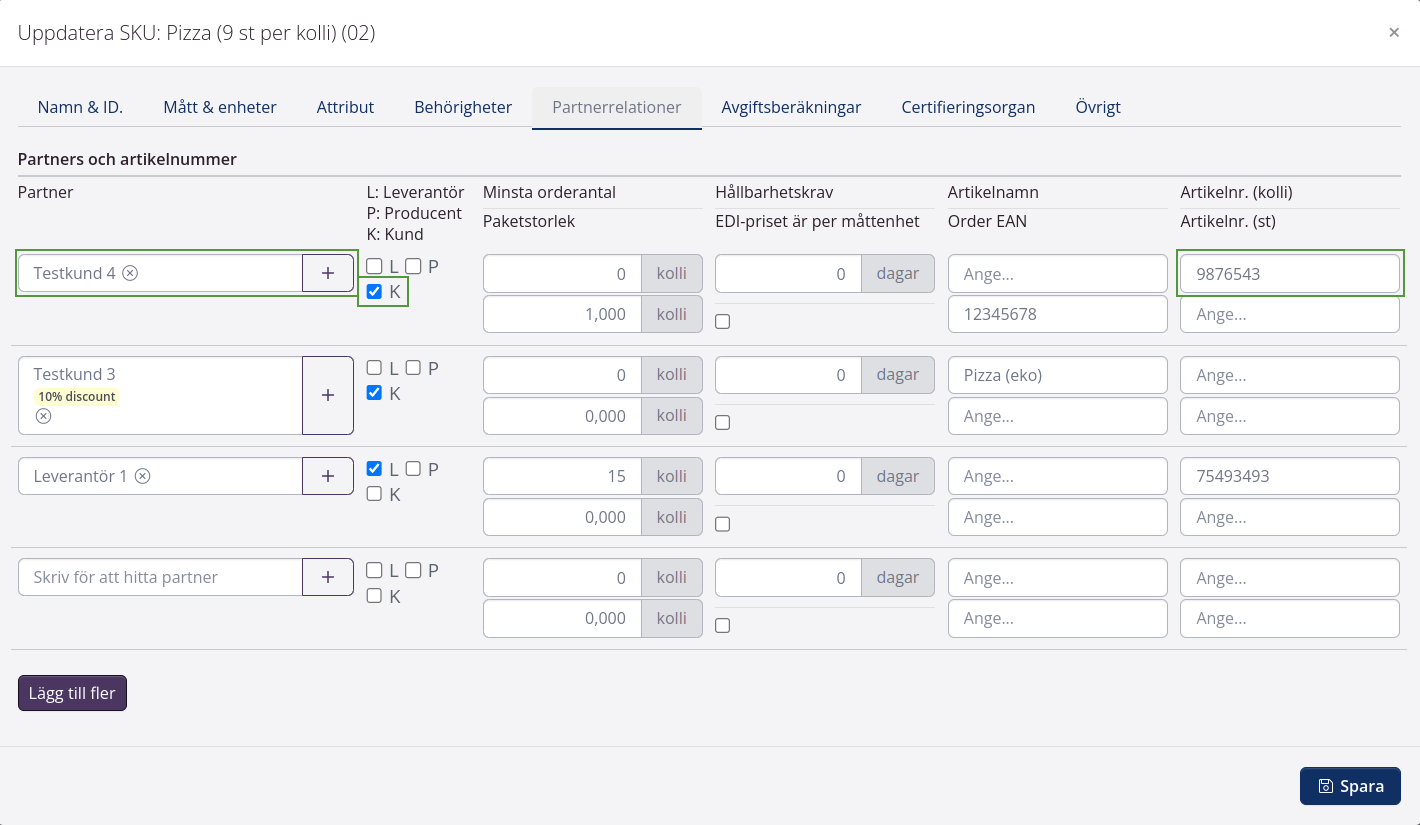Toggle L checkbox for Testkund 3
This screenshot has width=1420, height=825.
tap(374, 368)
